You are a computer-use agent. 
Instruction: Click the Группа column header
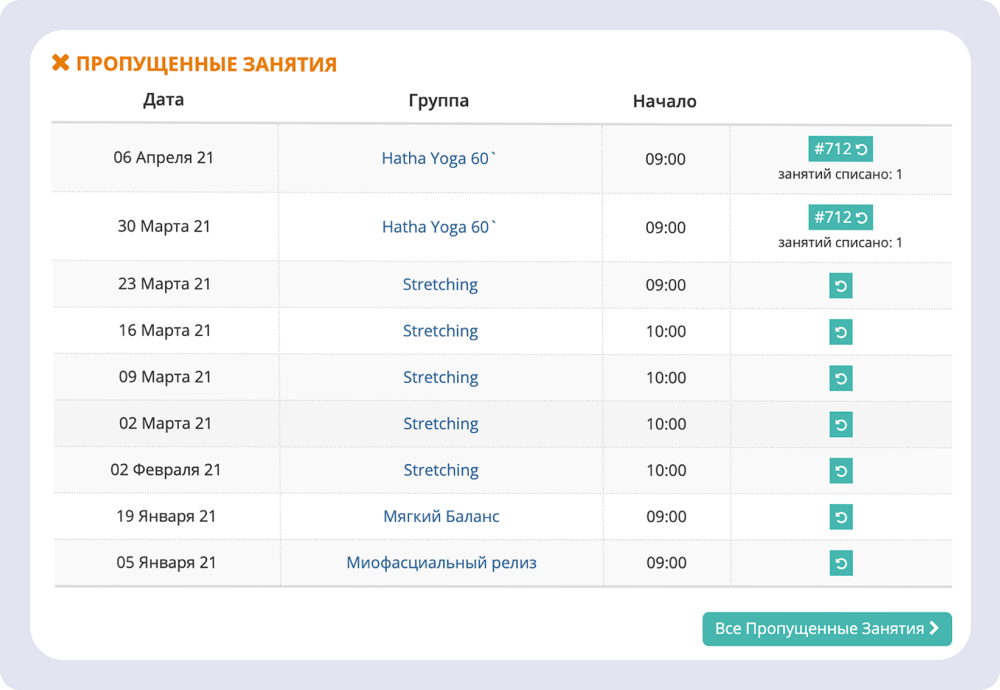438,101
